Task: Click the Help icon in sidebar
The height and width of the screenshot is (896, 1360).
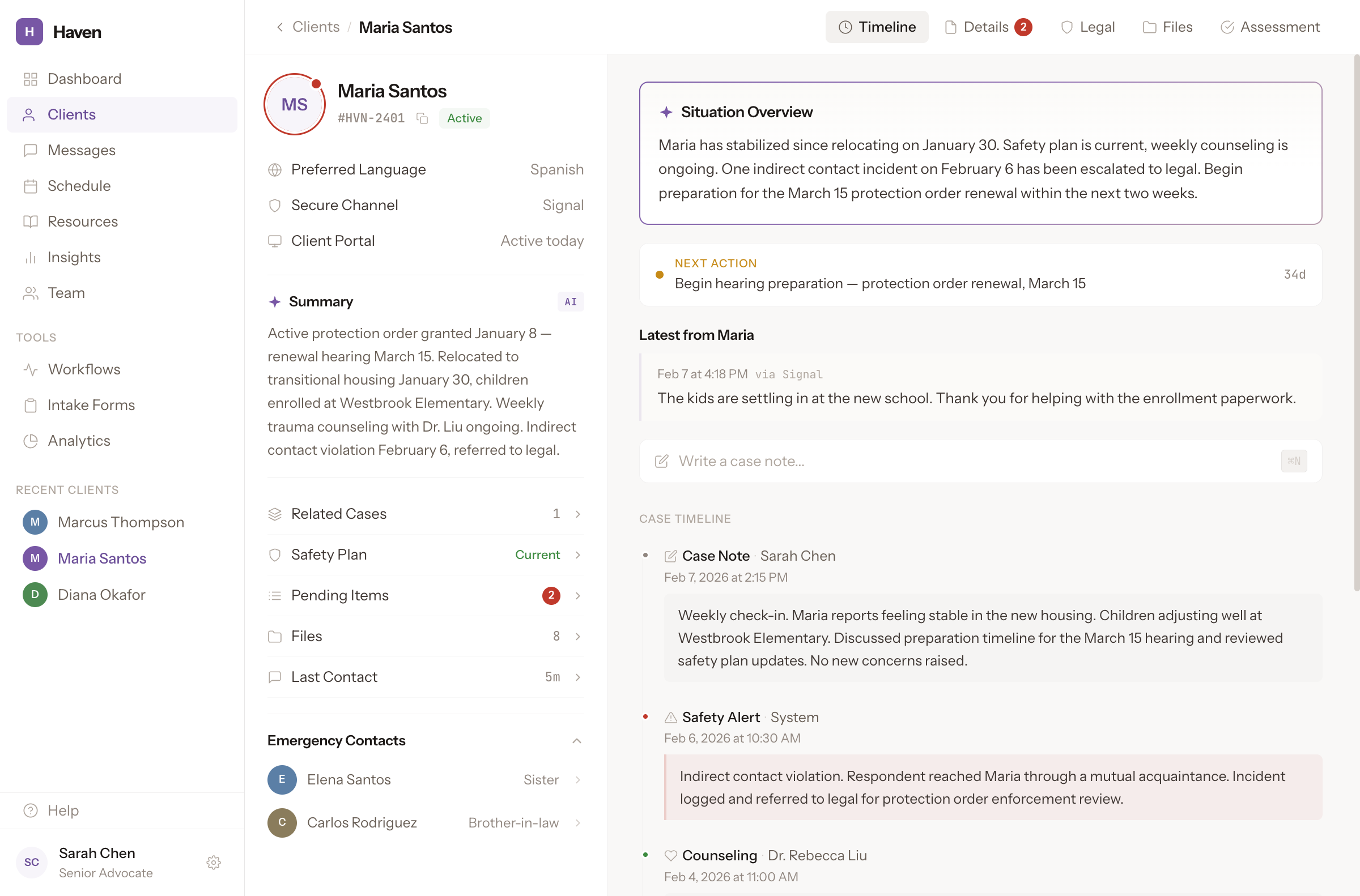Action: (x=30, y=810)
